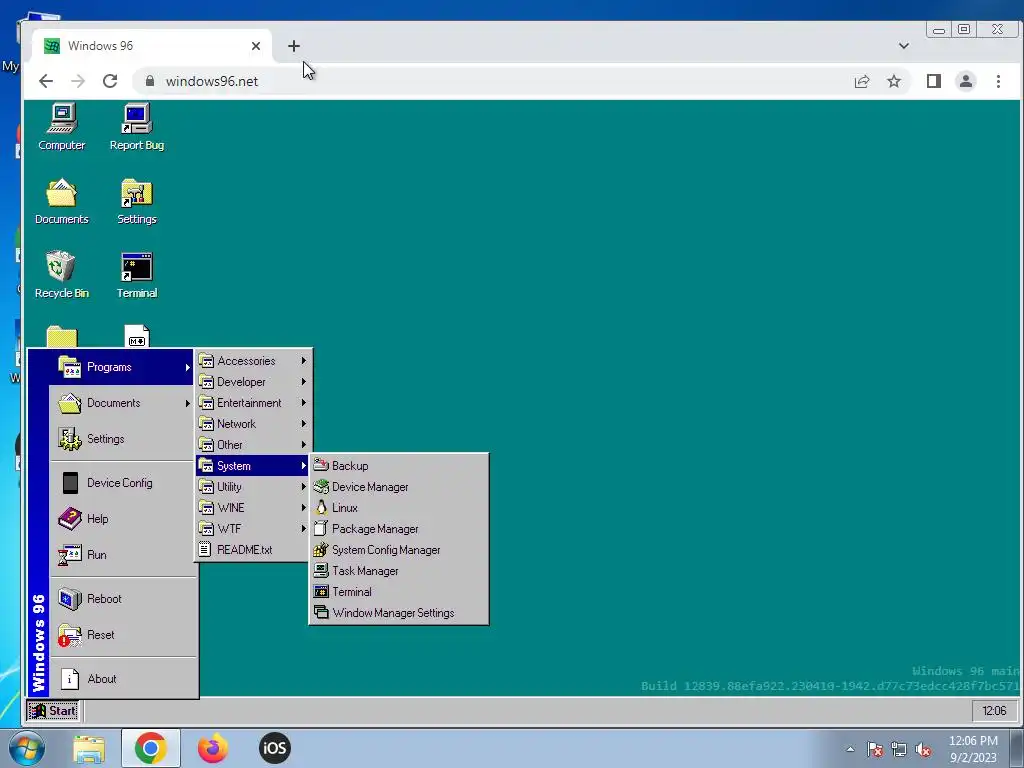Screen dimensions: 1024x768
Task: Launch the Terminal desktop shortcut
Action: [136, 275]
